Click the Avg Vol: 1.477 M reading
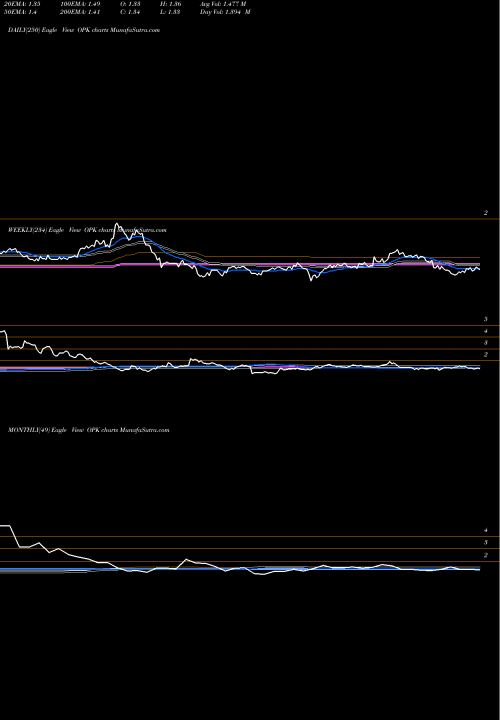Screen dimensions: 500x720 click(x=223, y=4)
